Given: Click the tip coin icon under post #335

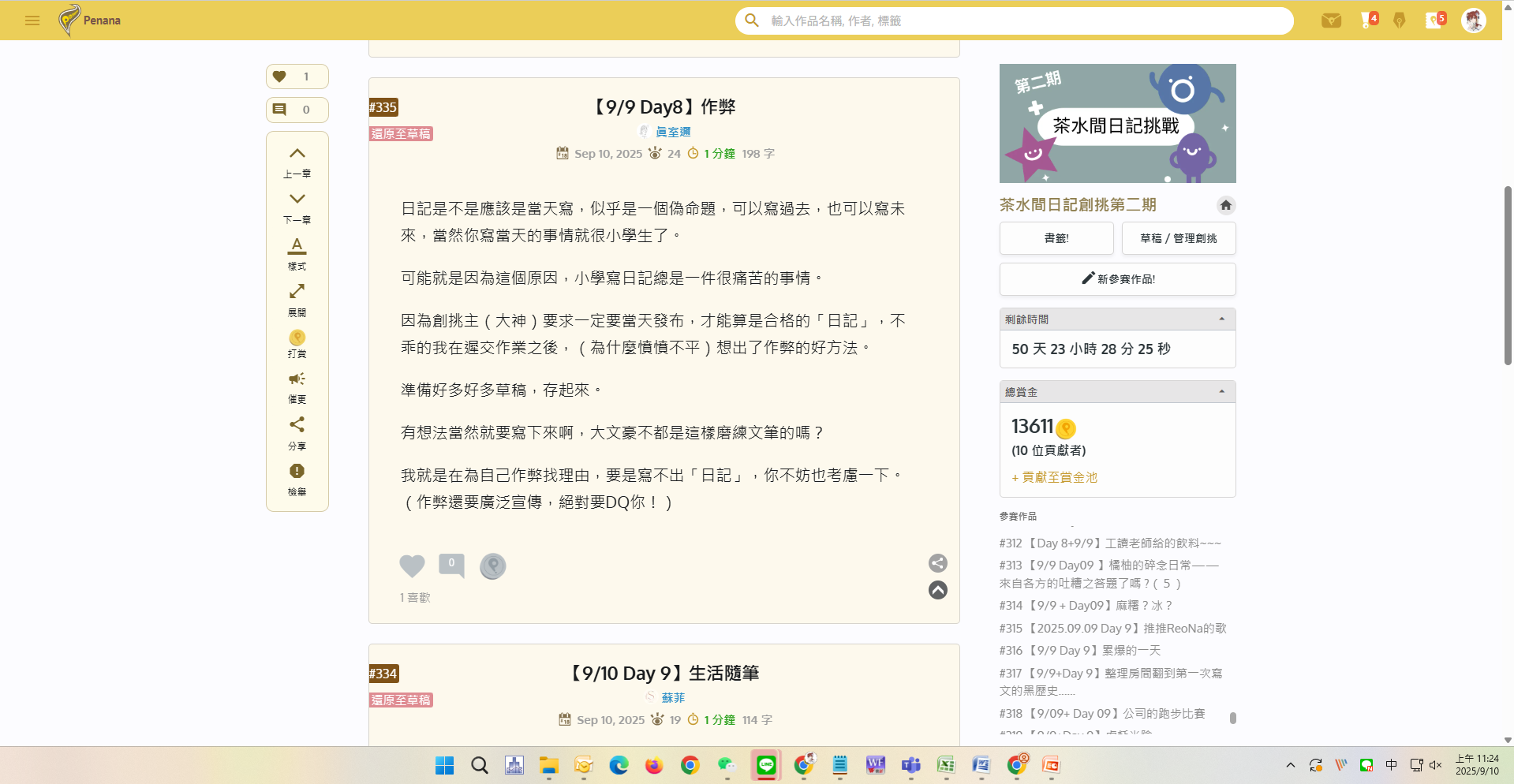Looking at the screenshot, I should pos(493,566).
